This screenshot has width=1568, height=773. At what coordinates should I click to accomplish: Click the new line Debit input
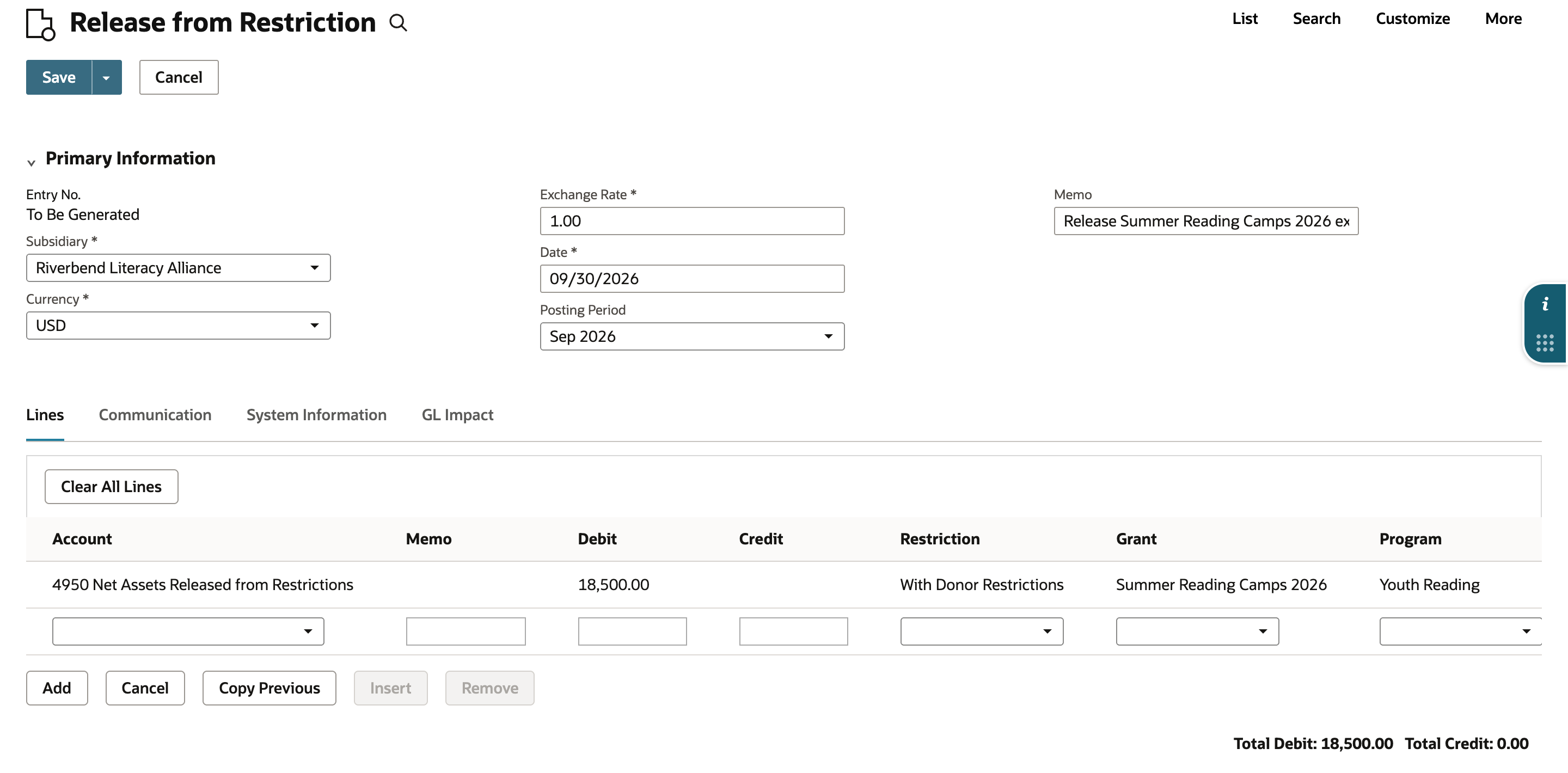click(x=633, y=631)
